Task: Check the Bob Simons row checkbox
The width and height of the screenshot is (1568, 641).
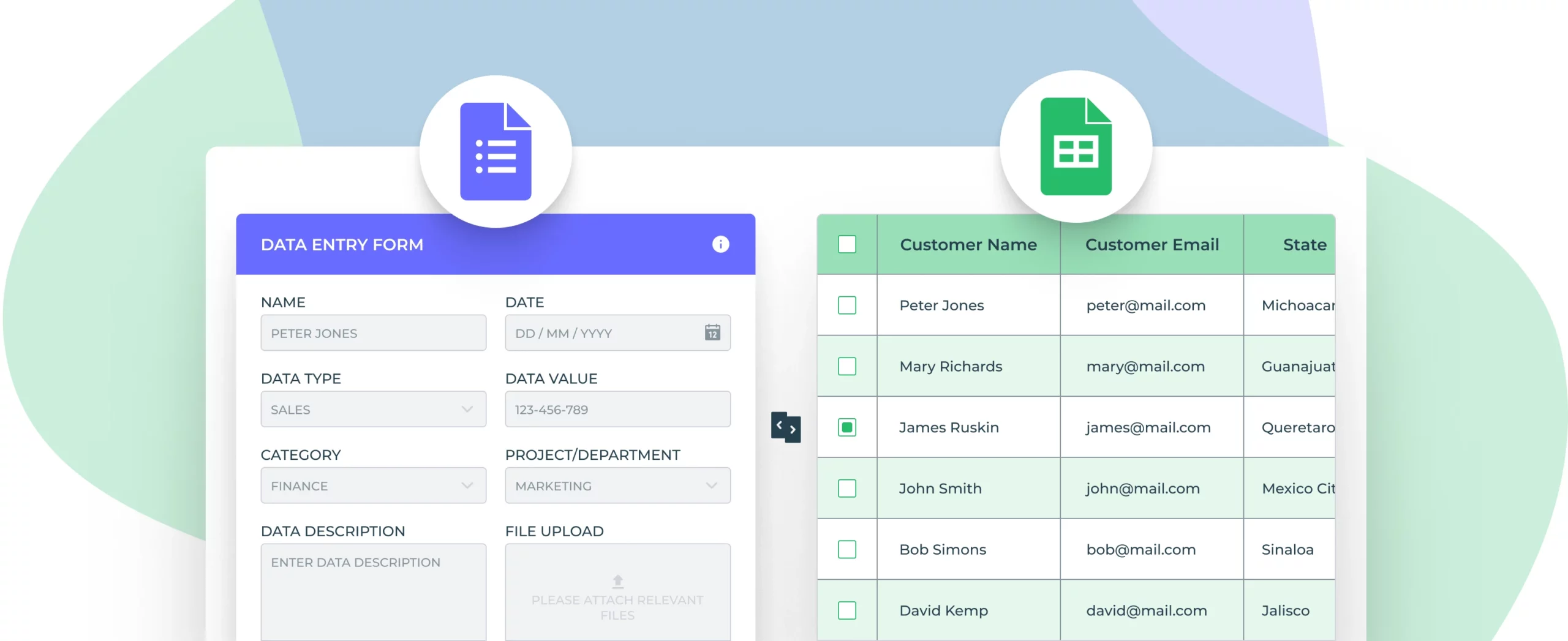Action: pos(847,549)
